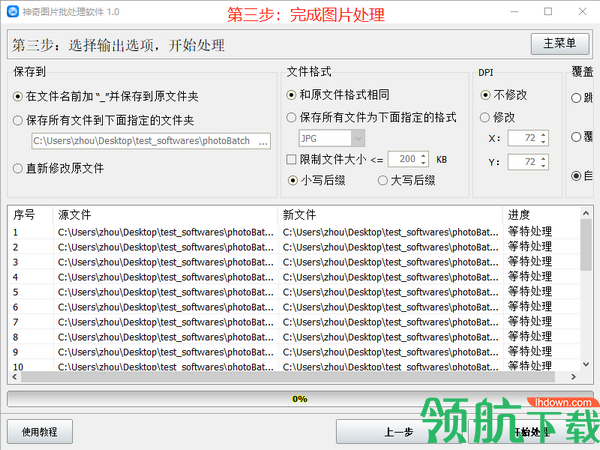Click the 200 KB file size field
This screenshot has width=600, height=450.
point(403,159)
